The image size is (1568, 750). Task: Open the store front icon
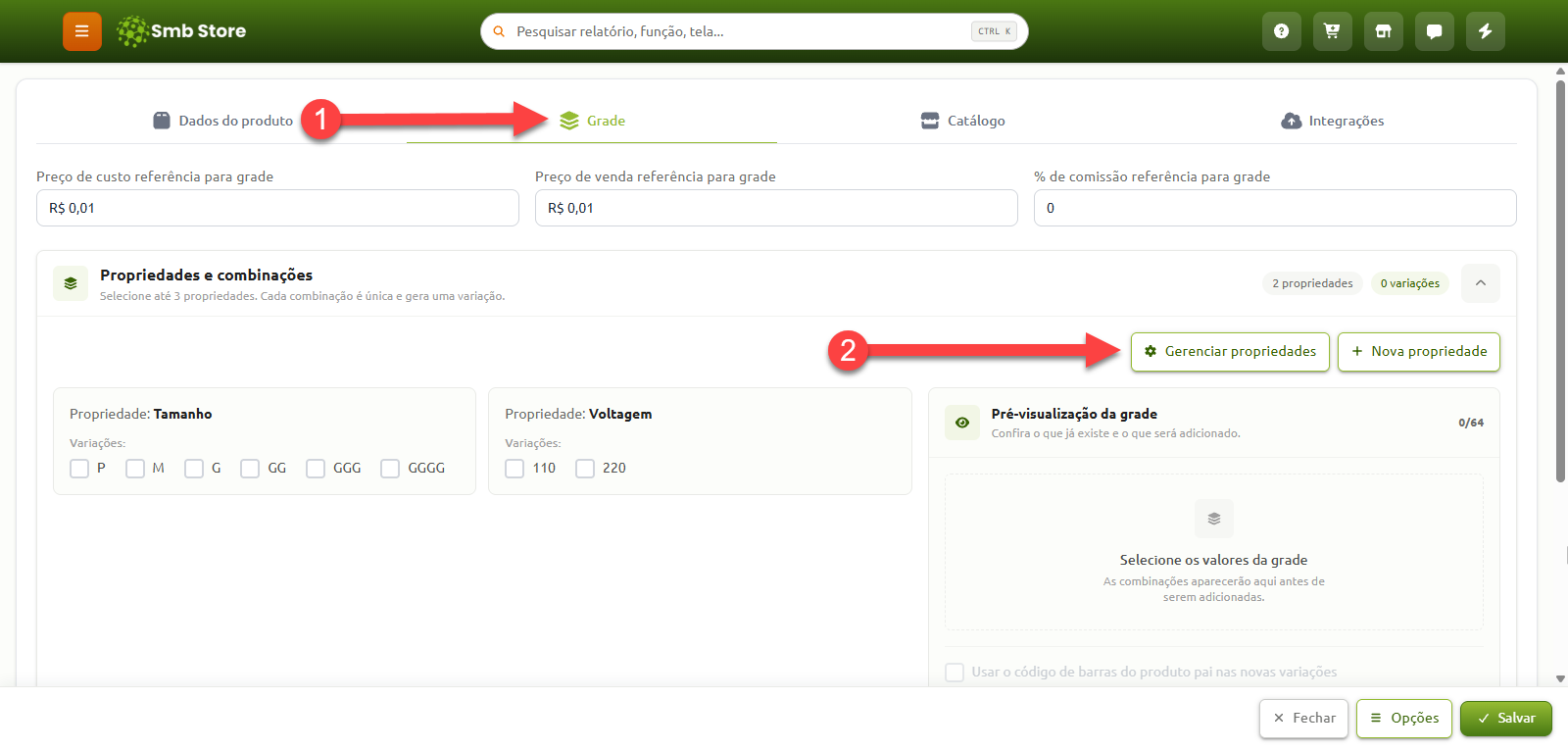[1383, 31]
